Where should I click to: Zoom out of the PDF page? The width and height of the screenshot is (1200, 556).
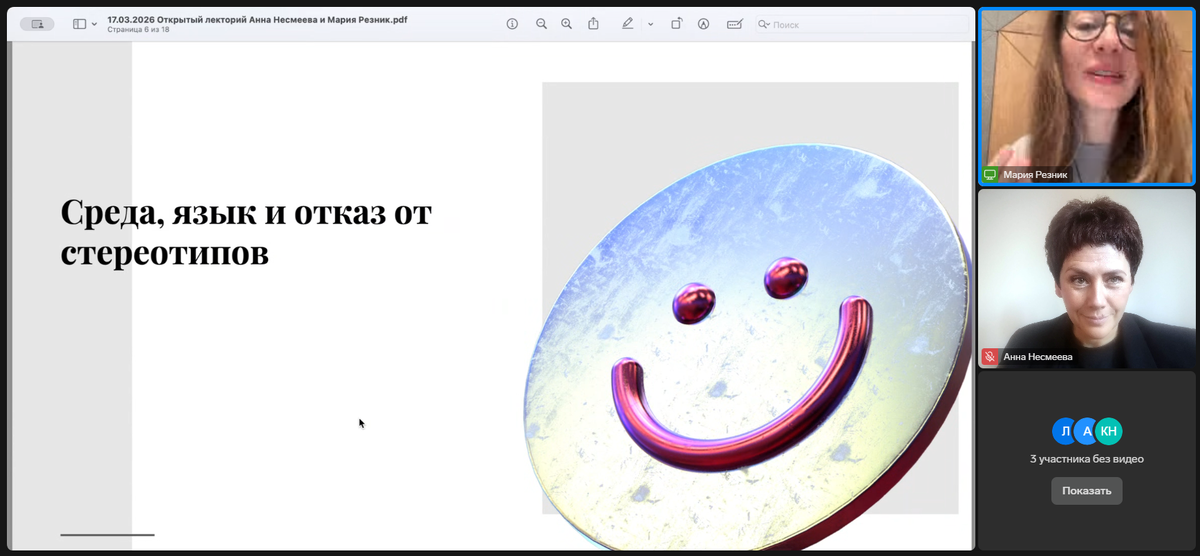click(541, 24)
